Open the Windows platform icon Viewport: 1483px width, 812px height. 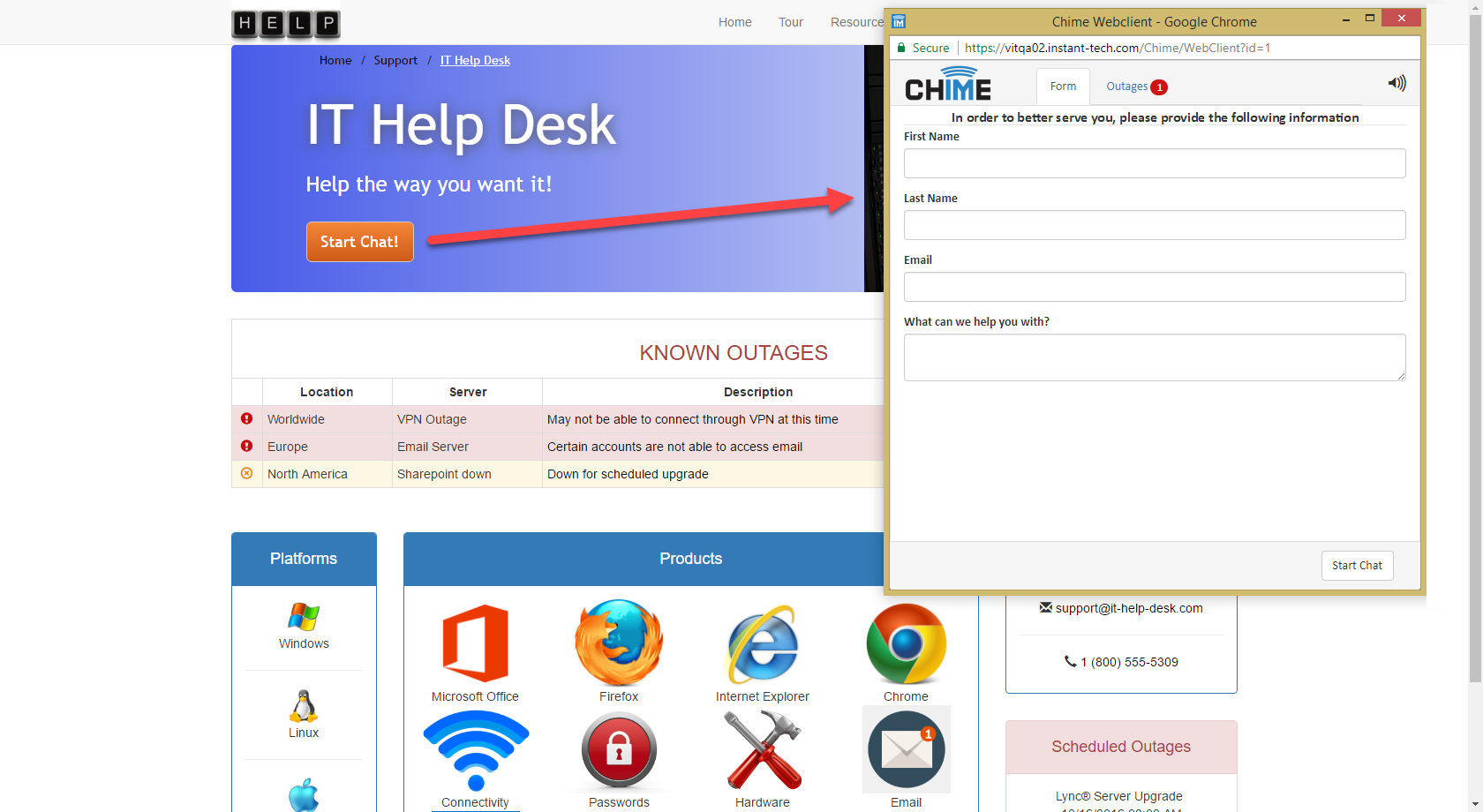tap(304, 616)
